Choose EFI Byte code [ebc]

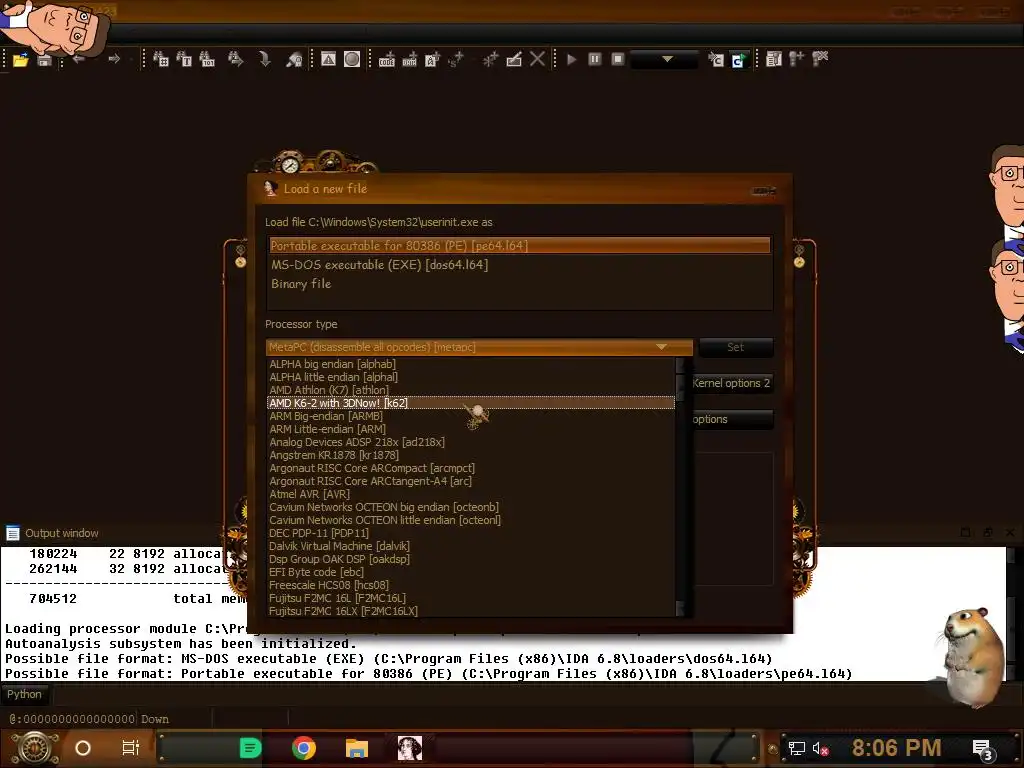pyautogui.click(x=470, y=572)
